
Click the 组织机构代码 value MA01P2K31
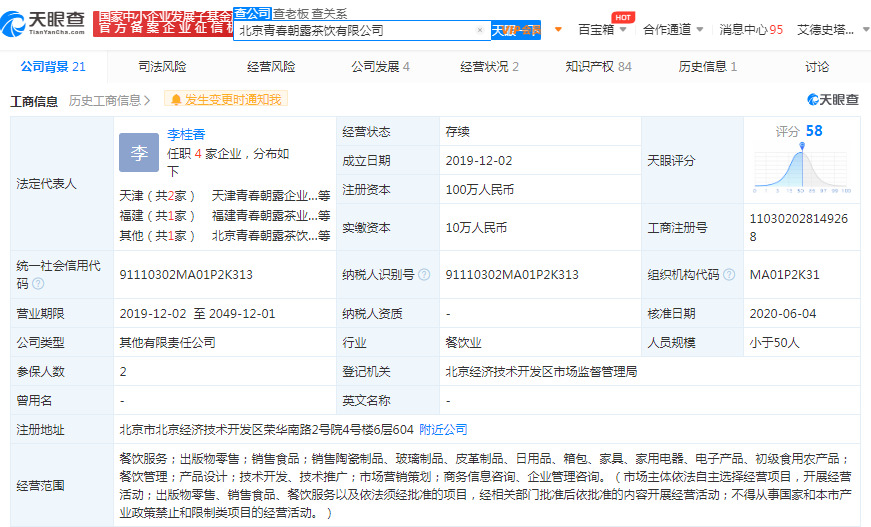(x=784, y=274)
